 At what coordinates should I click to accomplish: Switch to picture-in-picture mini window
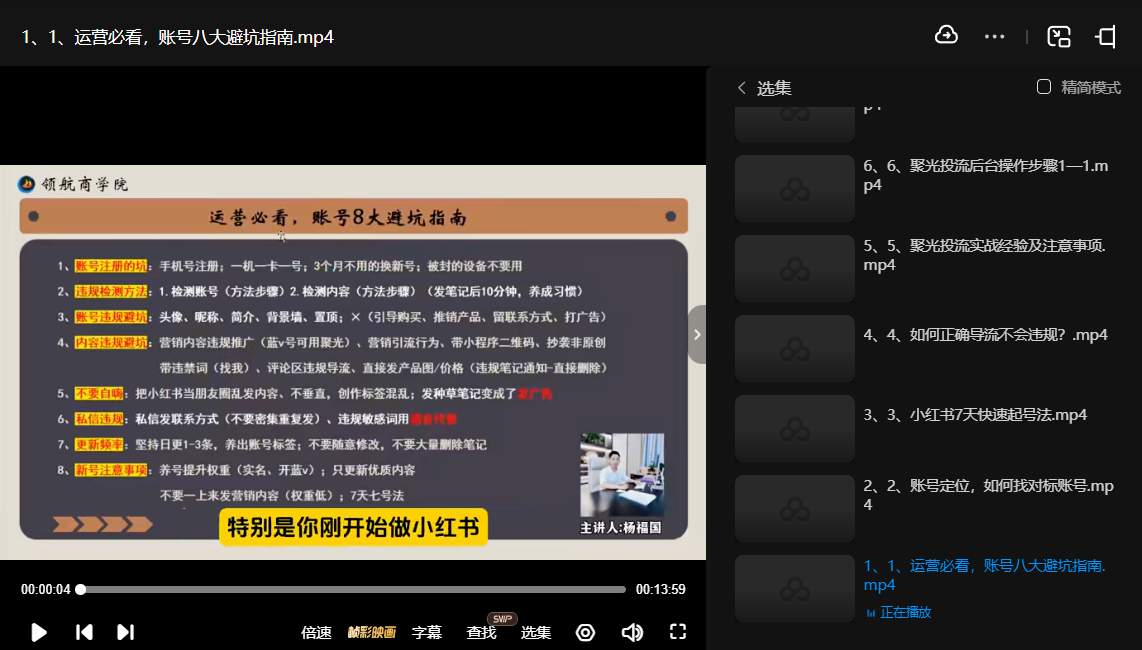click(x=1059, y=37)
